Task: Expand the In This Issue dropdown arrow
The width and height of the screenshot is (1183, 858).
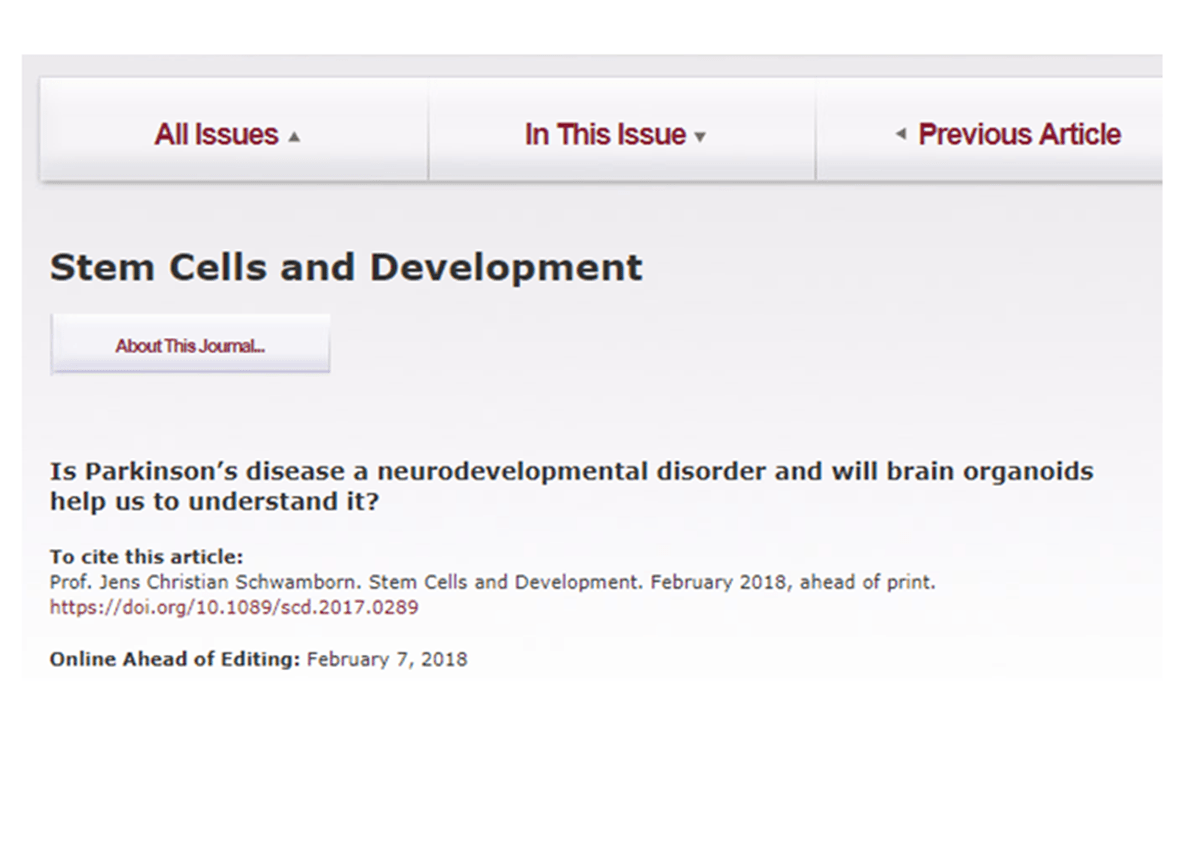Action: [x=700, y=137]
